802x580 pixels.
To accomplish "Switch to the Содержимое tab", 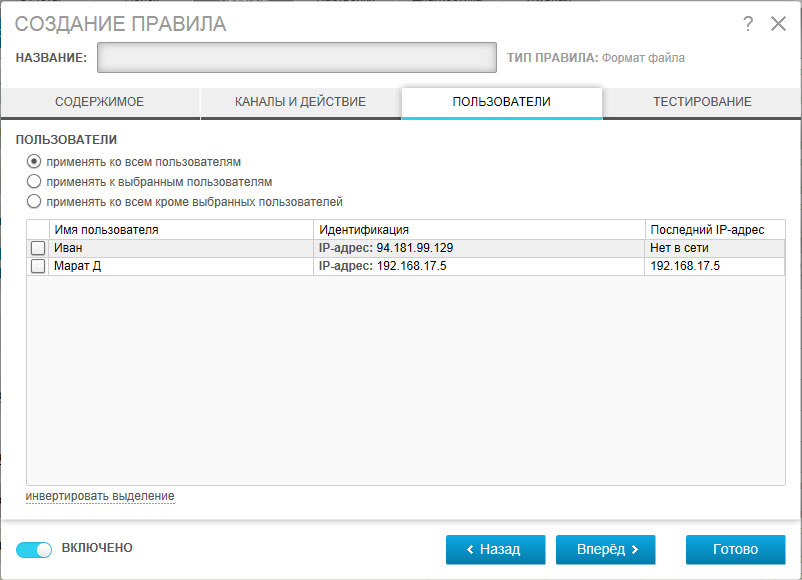I will (100, 102).
